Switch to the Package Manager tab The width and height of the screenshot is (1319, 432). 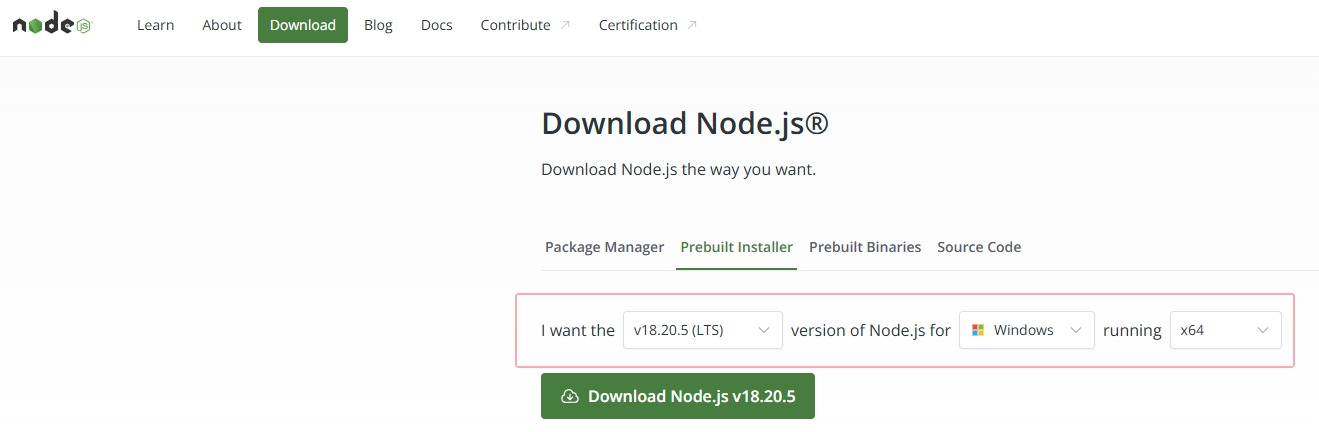click(x=604, y=247)
